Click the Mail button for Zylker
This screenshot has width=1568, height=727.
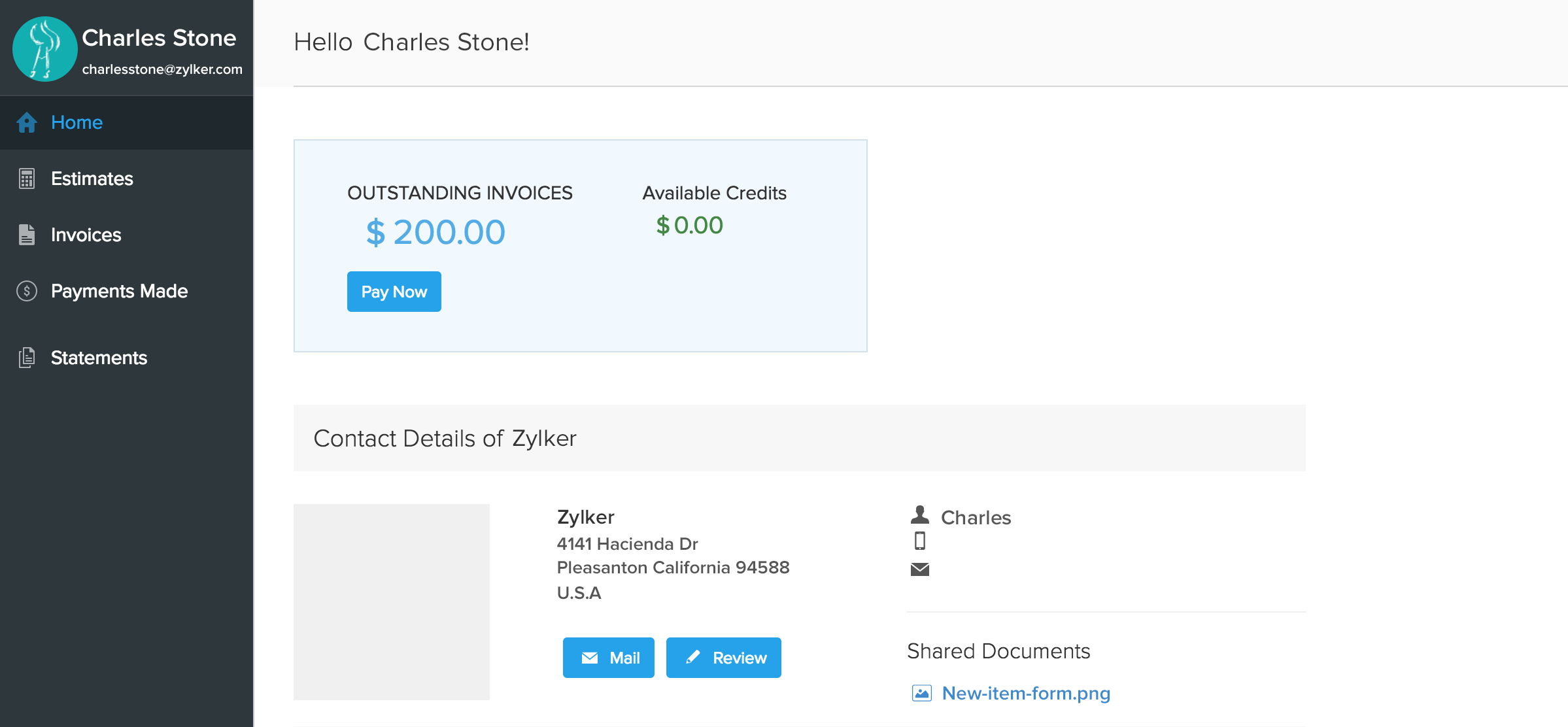point(609,658)
